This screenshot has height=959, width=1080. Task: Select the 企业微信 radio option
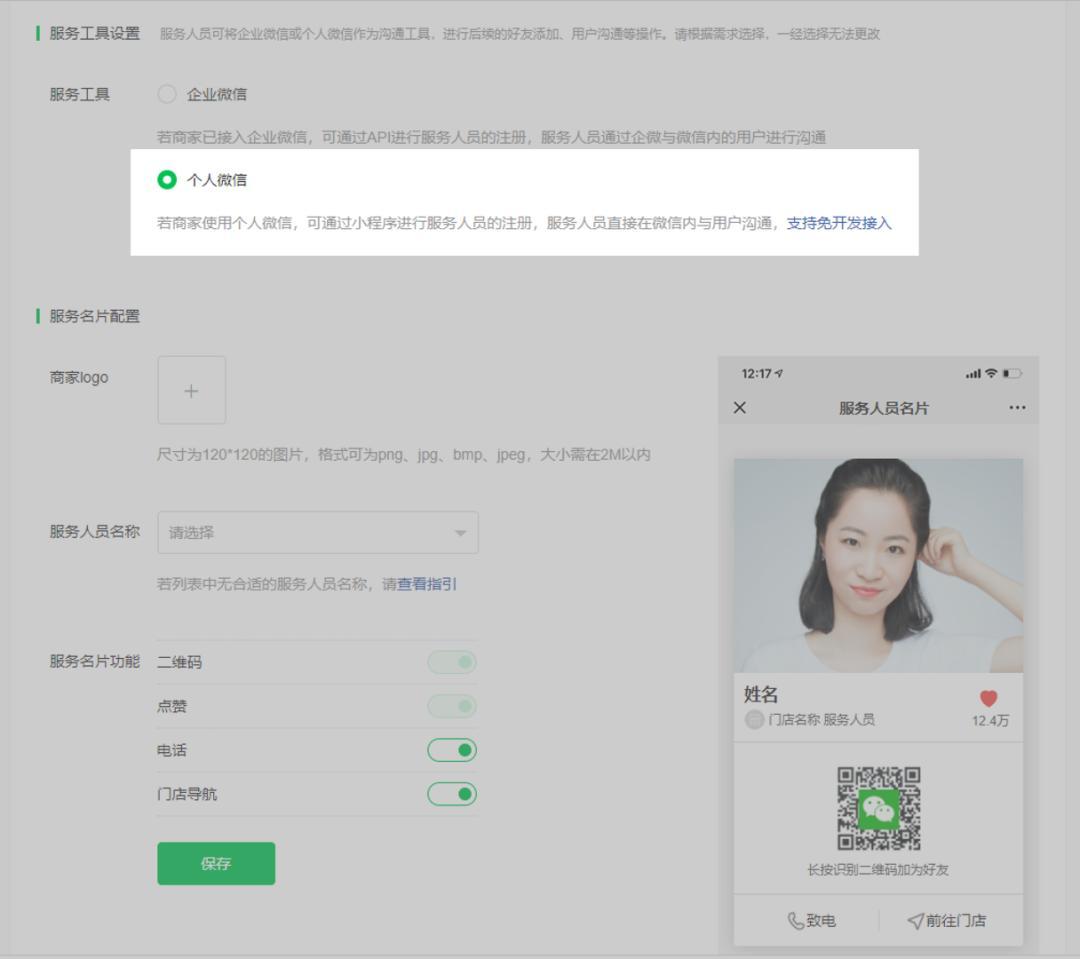[167, 95]
